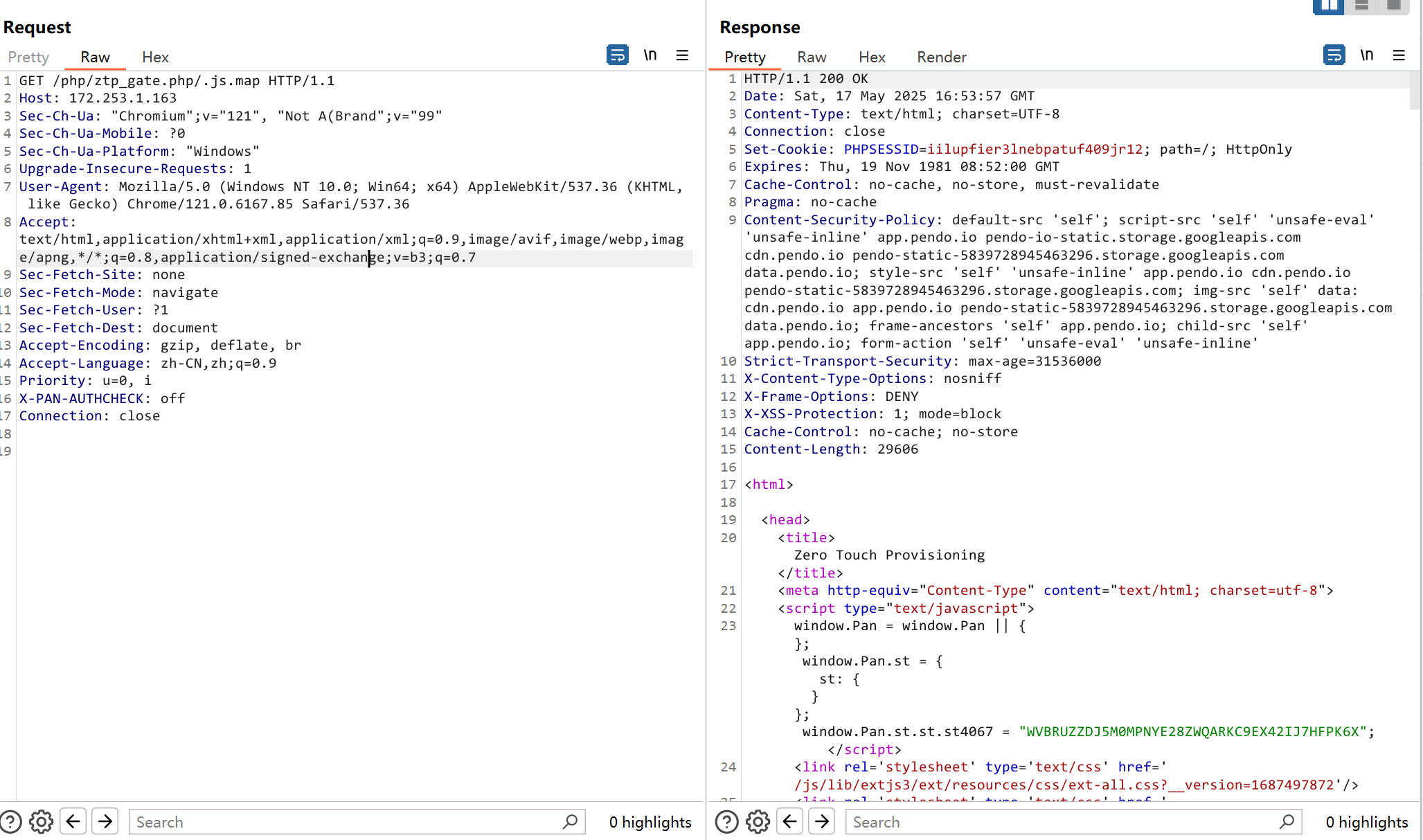Click the ext-all.css stylesheet href path
The height and width of the screenshot is (840, 1423).
point(1064,785)
